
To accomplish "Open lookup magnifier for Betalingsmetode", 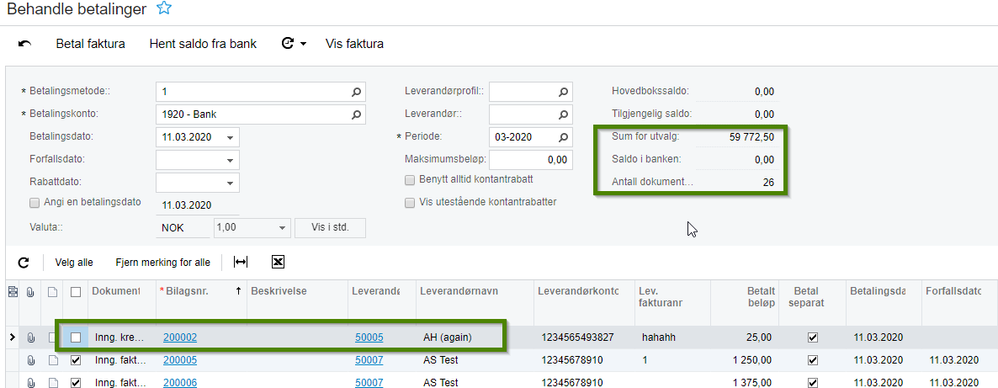I will click(357, 92).
